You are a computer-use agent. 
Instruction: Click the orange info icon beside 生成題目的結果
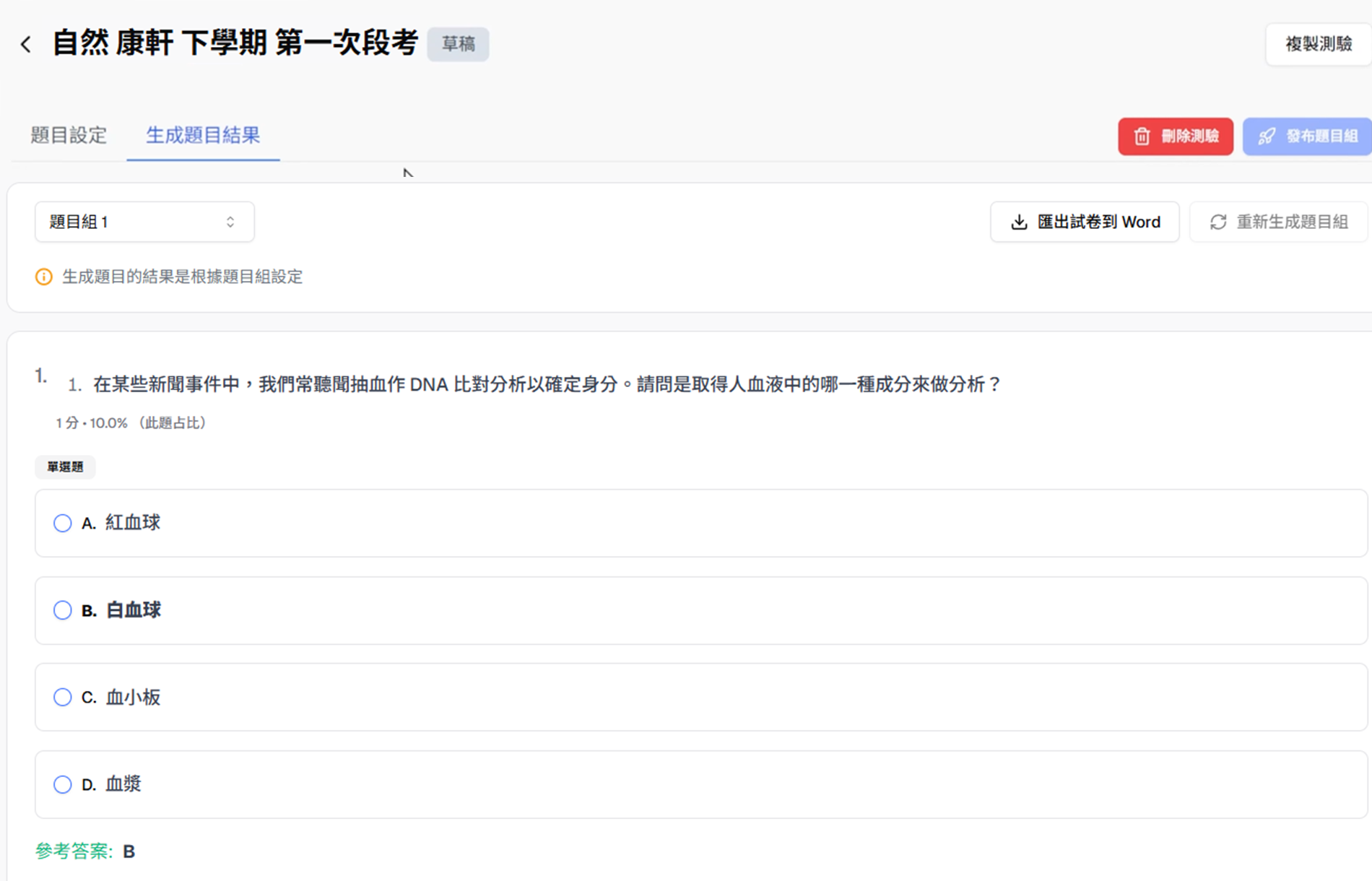[x=44, y=277]
